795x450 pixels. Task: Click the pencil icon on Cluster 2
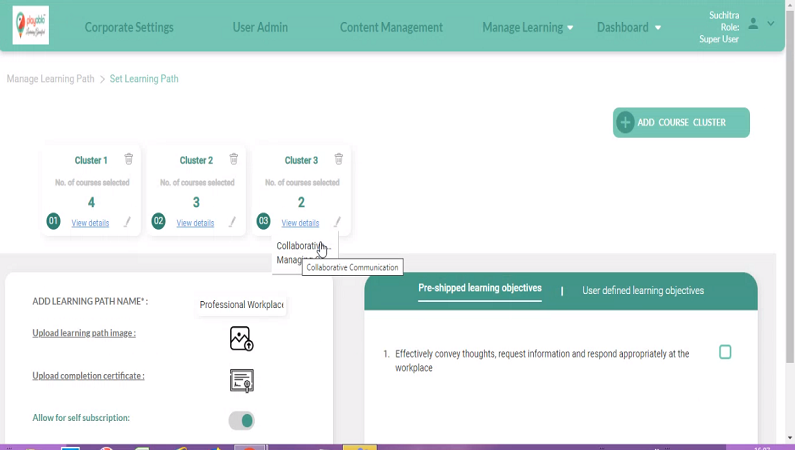(232, 222)
